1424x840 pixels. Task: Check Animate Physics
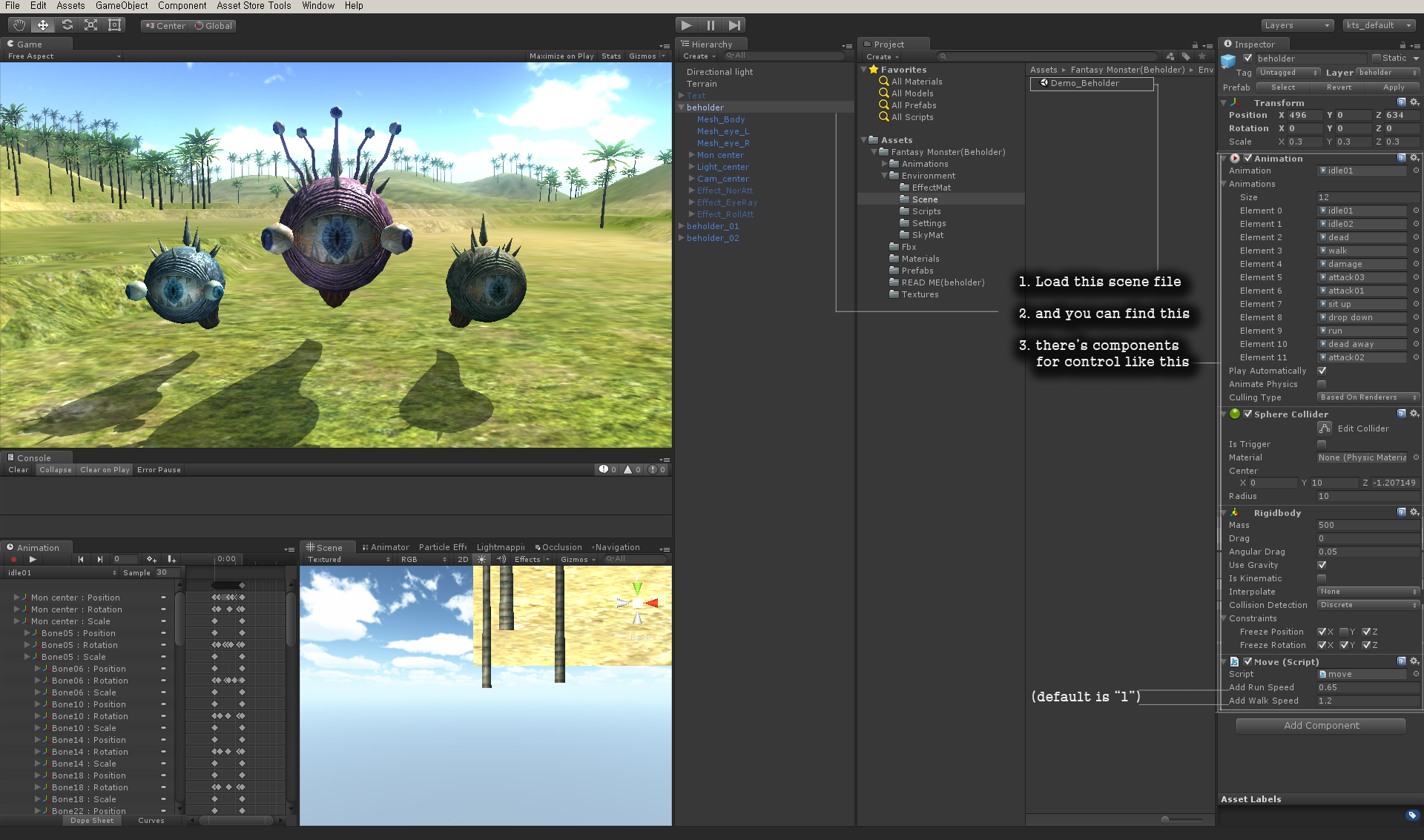coord(1322,384)
